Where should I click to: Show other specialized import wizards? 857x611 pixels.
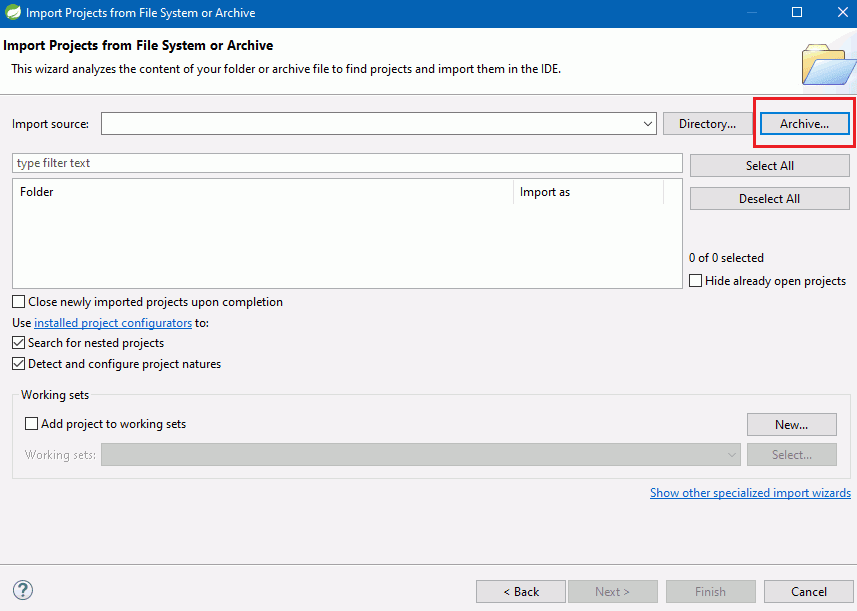(x=750, y=493)
